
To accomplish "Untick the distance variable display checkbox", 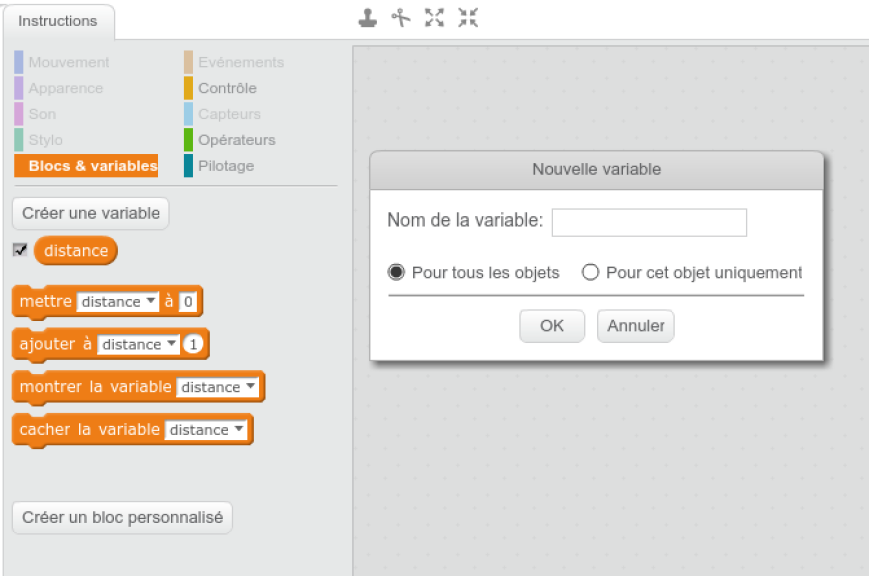I will (x=20, y=250).
